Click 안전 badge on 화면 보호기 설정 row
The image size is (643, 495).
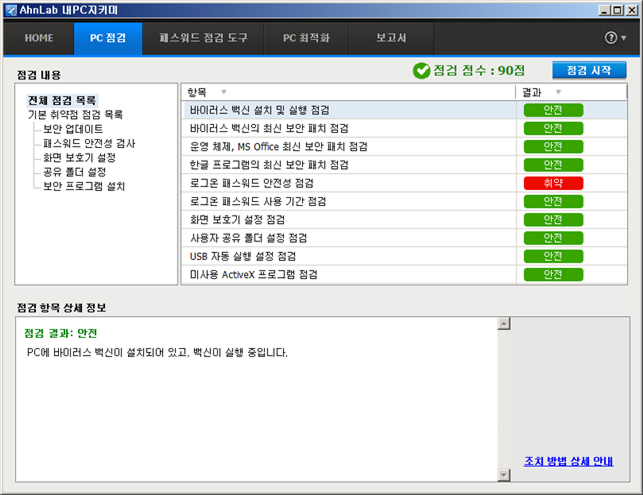553,220
